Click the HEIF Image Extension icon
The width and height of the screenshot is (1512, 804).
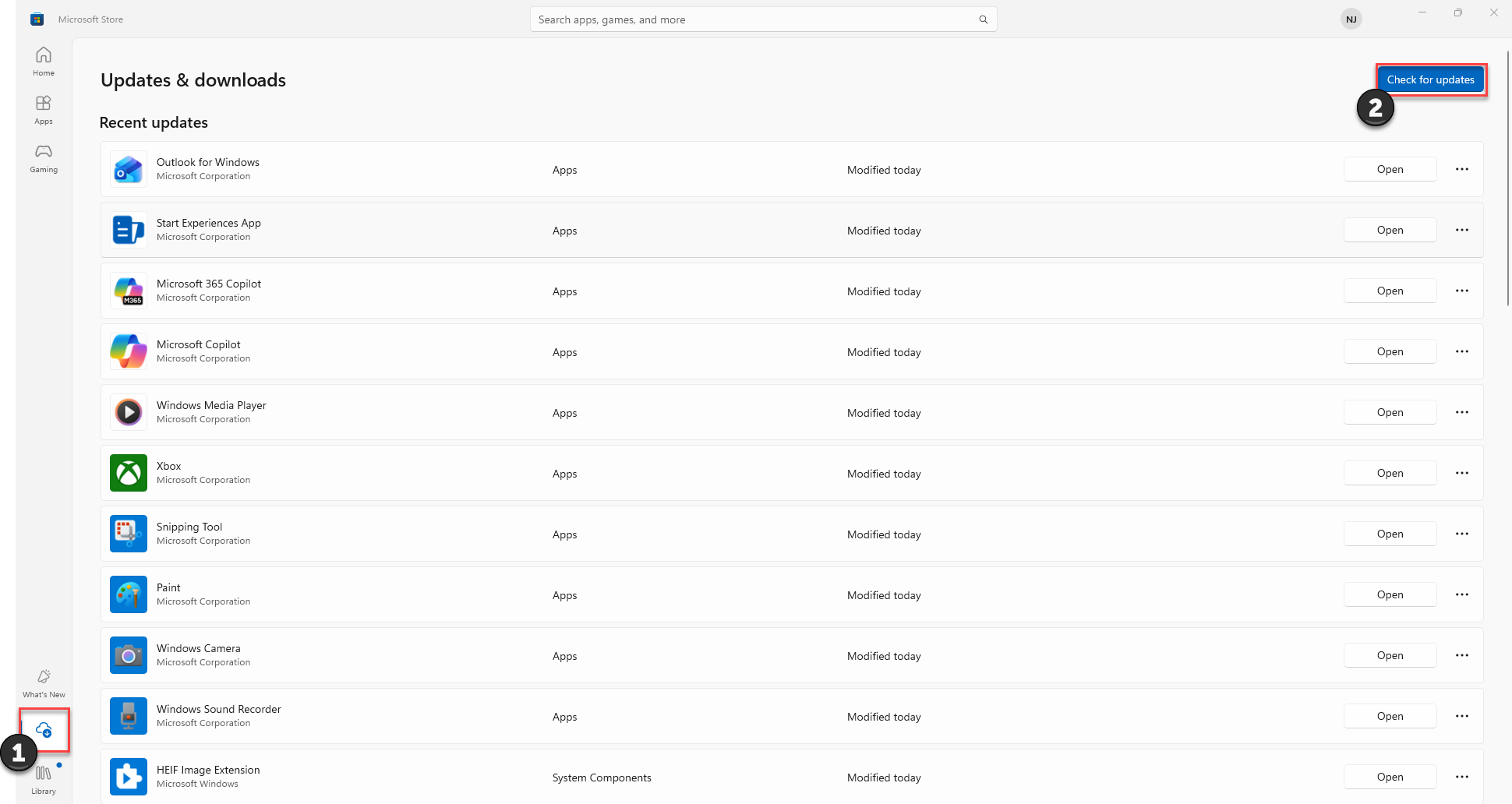click(129, 777)
